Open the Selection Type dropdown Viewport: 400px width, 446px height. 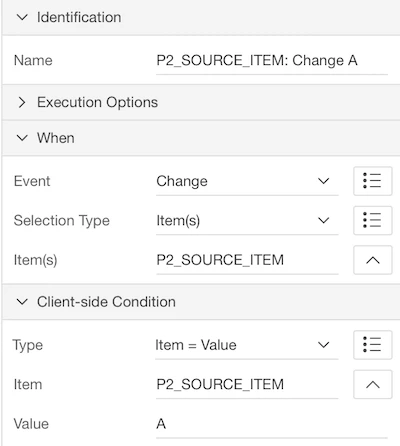coord(247,221)
